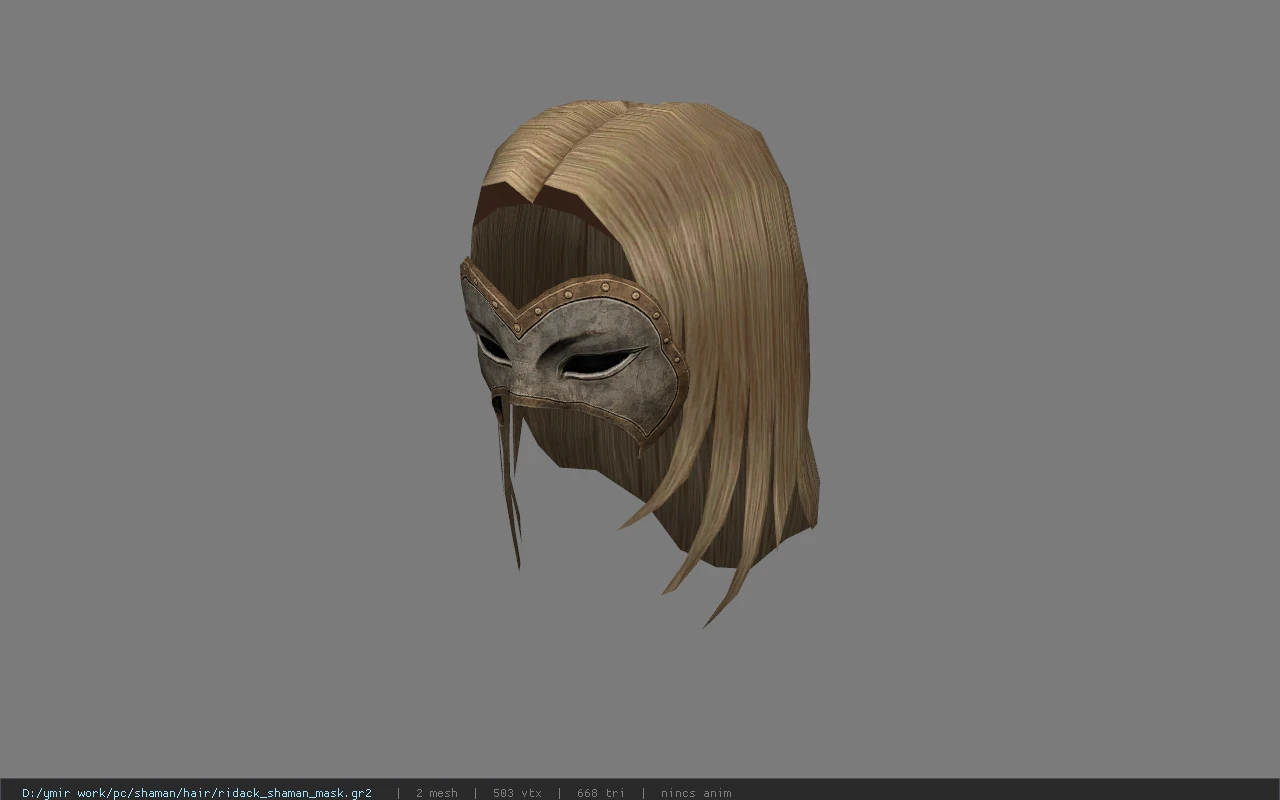Click the 'nincs anim' status text

[x=695, y=793]
